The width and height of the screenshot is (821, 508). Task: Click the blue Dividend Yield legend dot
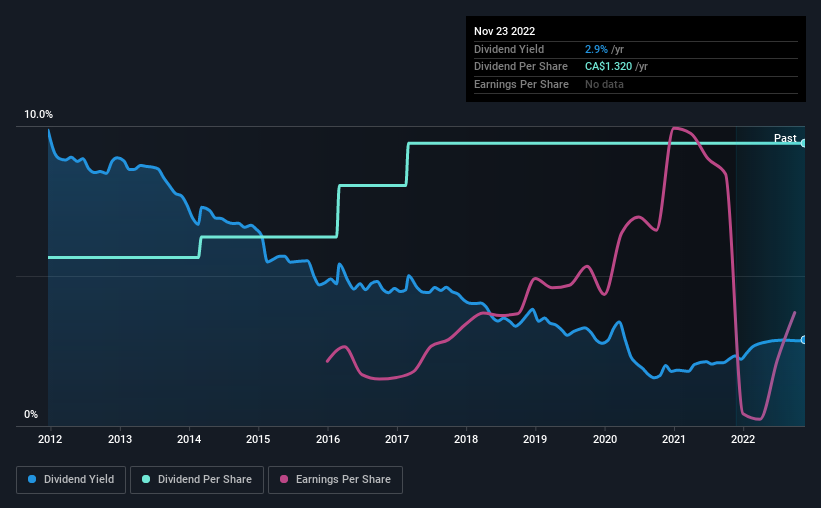pos(32,479)
